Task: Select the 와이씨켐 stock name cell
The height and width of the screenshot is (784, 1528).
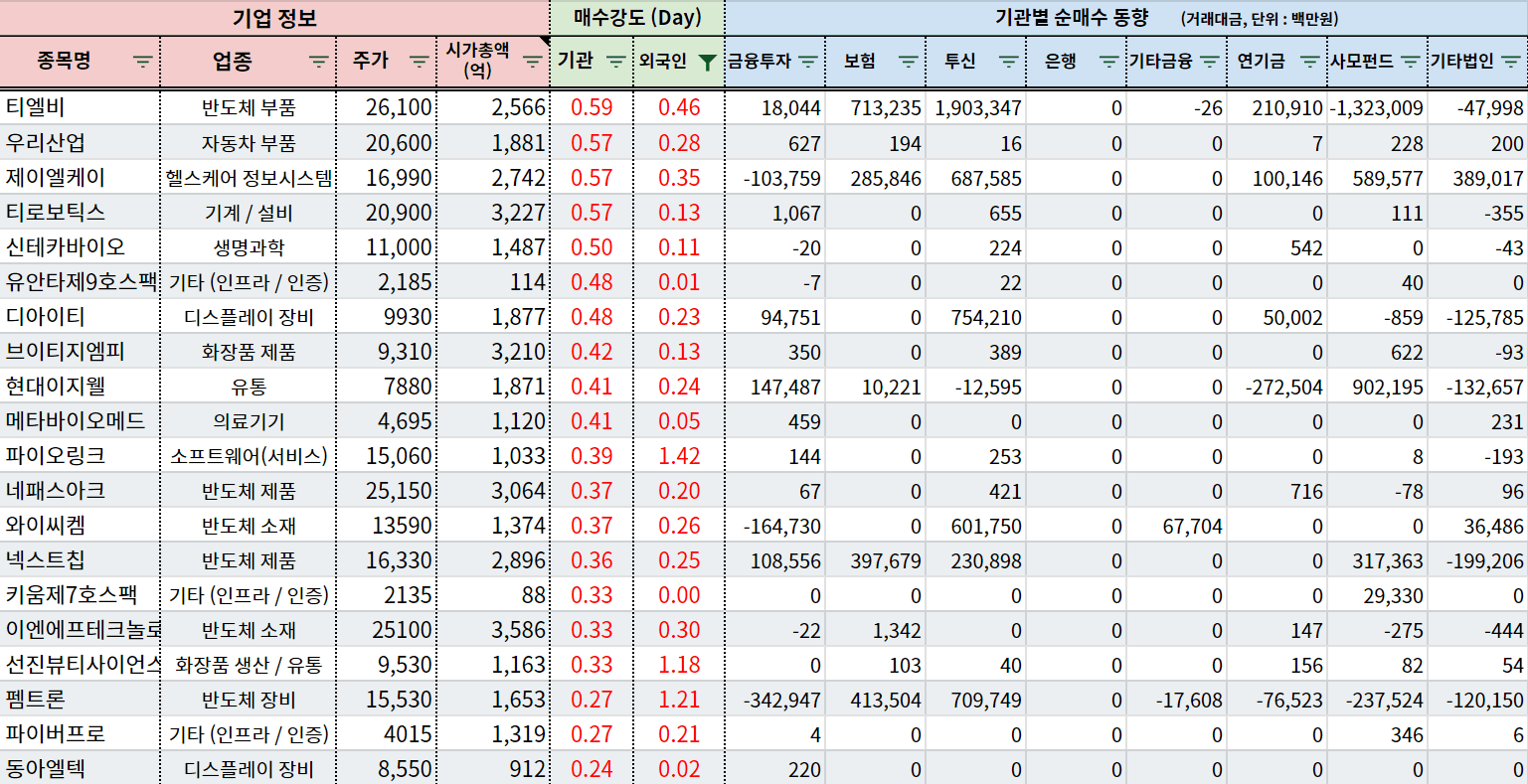Action: [80, 525]
